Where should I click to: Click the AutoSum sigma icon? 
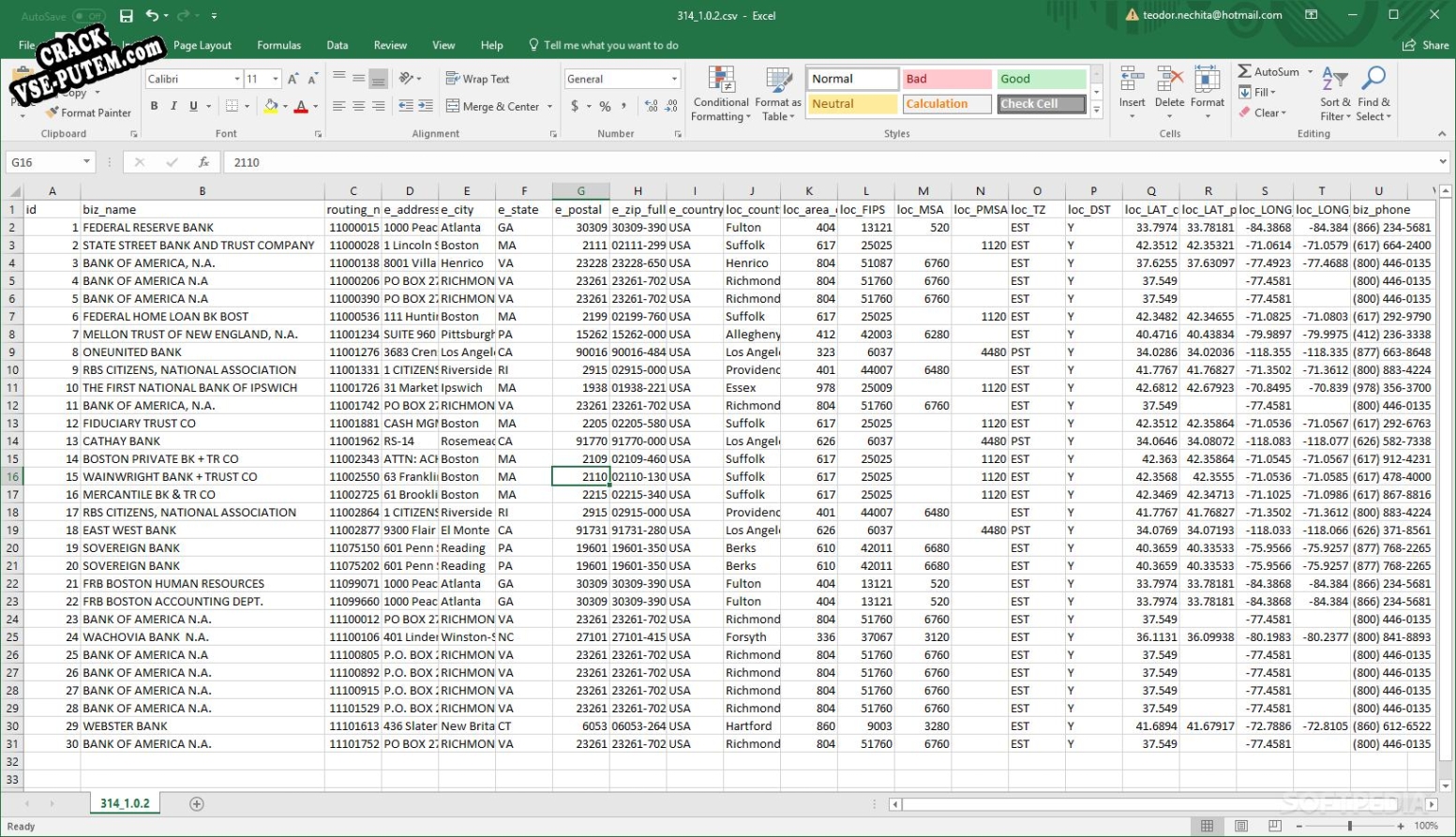point(1245,71)
